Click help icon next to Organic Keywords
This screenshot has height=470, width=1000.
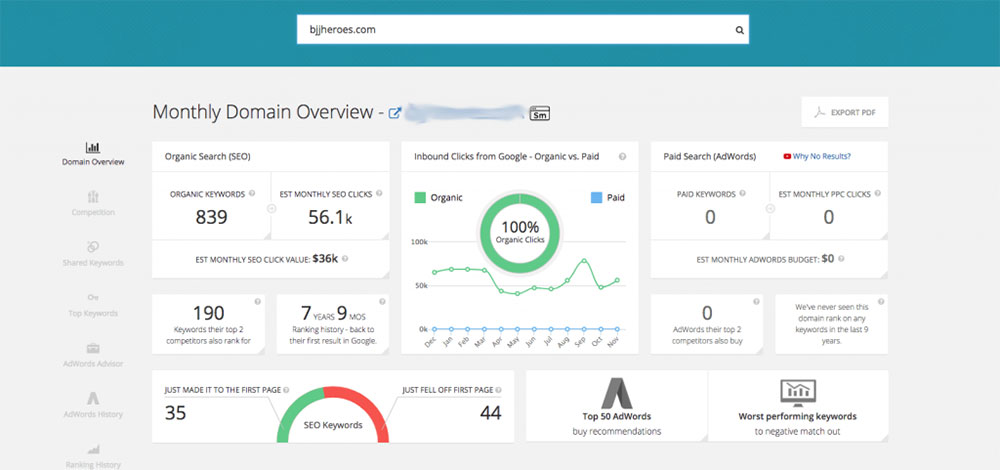[251, 194]
